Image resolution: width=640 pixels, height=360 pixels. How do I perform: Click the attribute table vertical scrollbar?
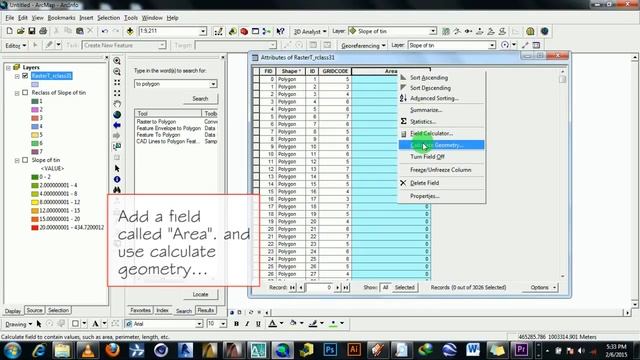click(x=563, y=173)
